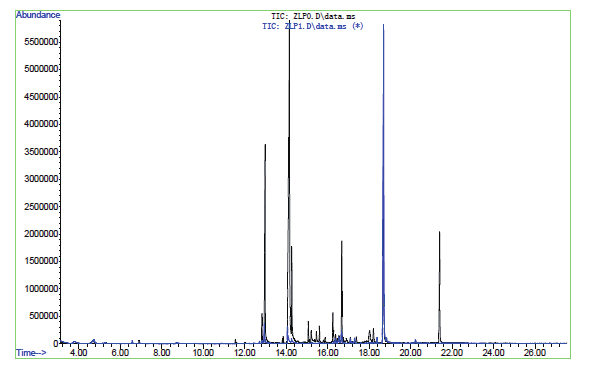Click the TIC: ZLP0.D\data.ms title
Screen dimensions: 590x371
pyautogui.click(x=313, y=16)
